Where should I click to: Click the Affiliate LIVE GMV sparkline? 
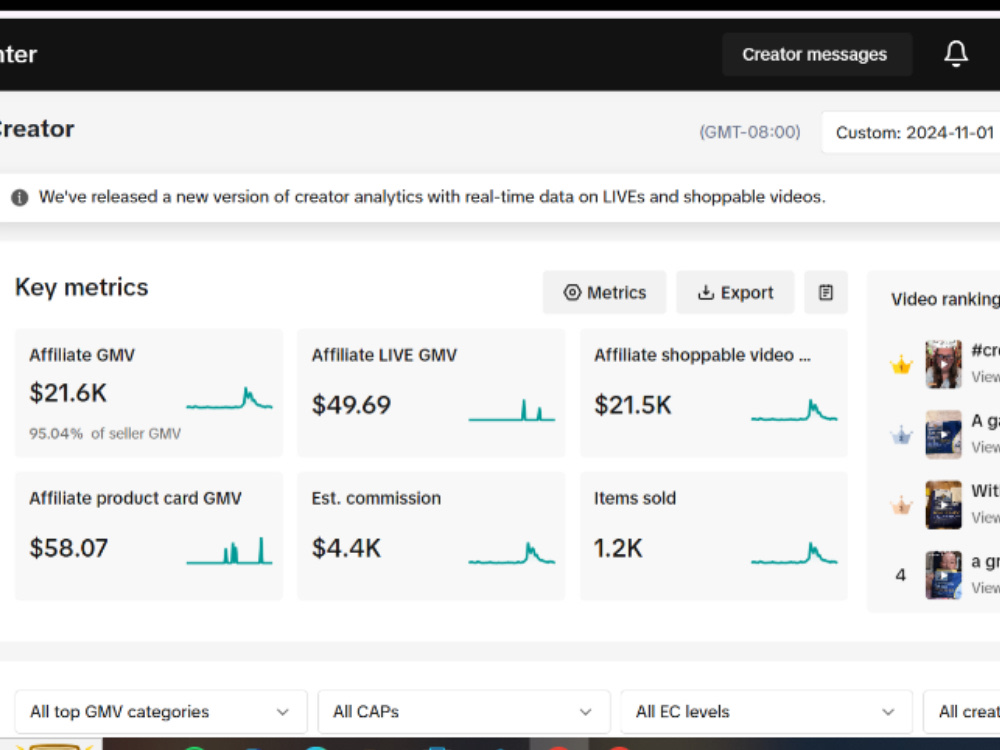tap(512, 410)
